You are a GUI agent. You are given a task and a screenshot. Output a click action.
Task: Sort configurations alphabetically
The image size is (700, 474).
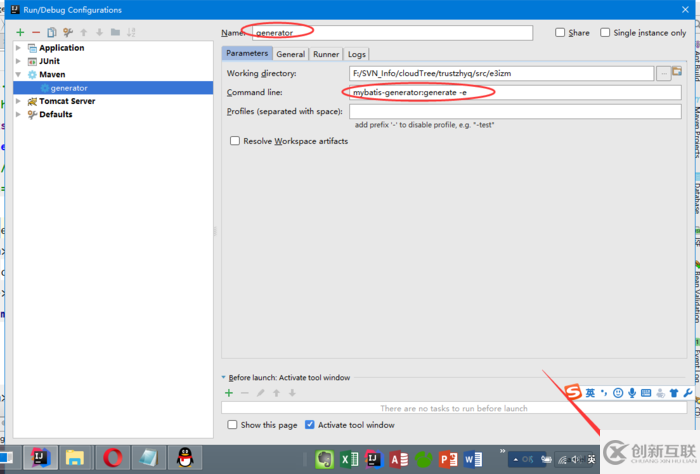tap(131, 32)
